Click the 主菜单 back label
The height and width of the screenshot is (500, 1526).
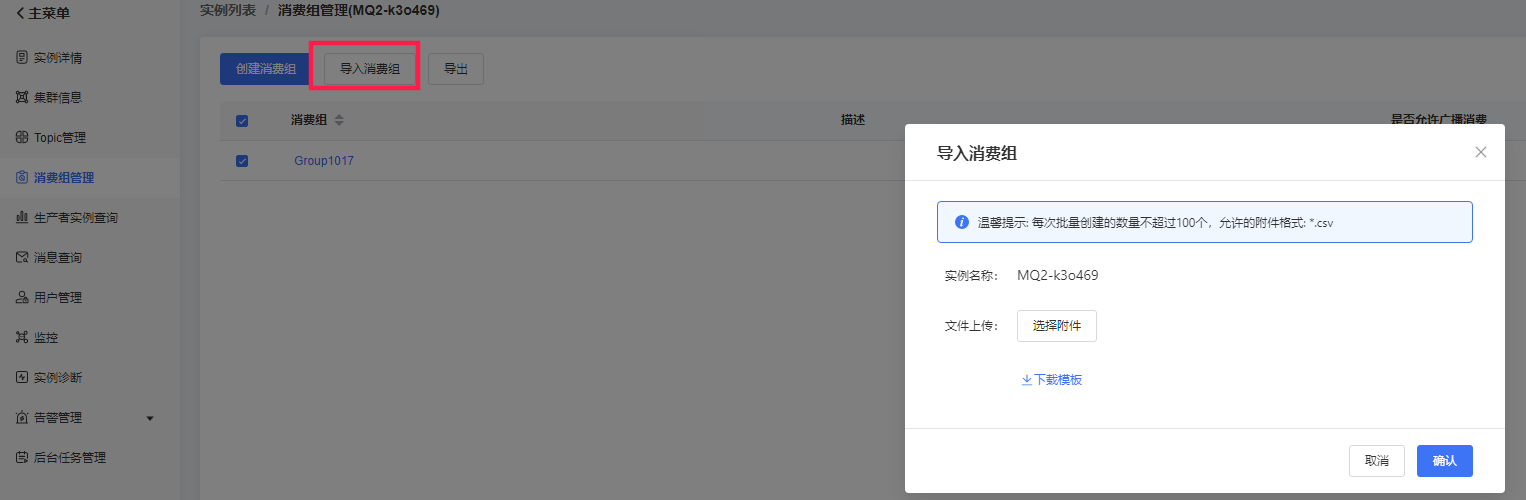pos(49,13)
